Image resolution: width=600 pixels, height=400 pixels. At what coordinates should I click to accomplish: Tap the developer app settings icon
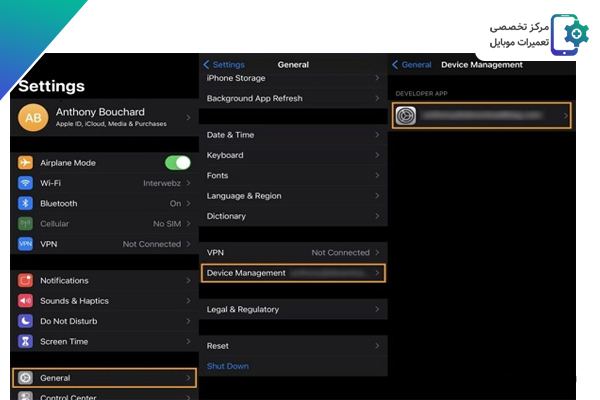click(406, 116)
